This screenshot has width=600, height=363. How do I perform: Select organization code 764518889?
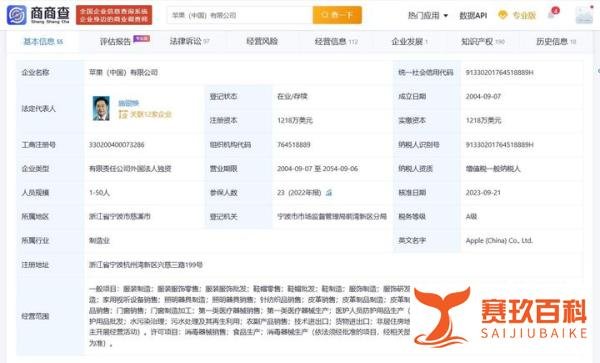coord(294,145)
